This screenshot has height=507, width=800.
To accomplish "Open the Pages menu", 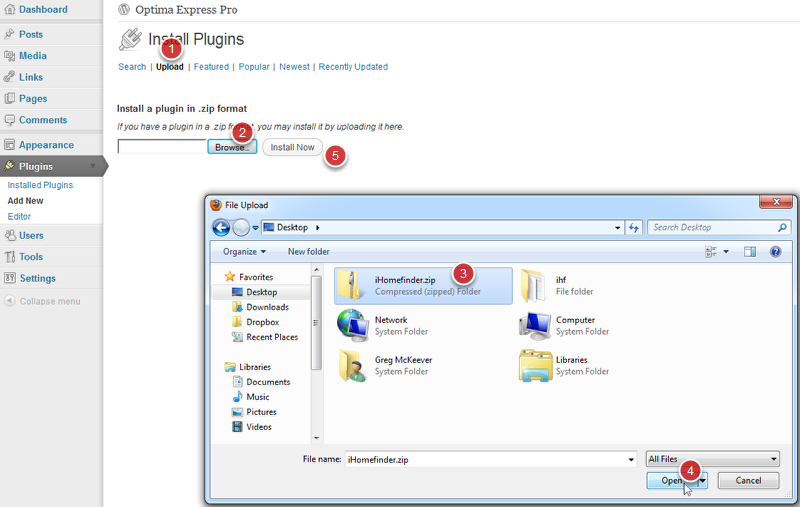I will (x=33, y=98).
